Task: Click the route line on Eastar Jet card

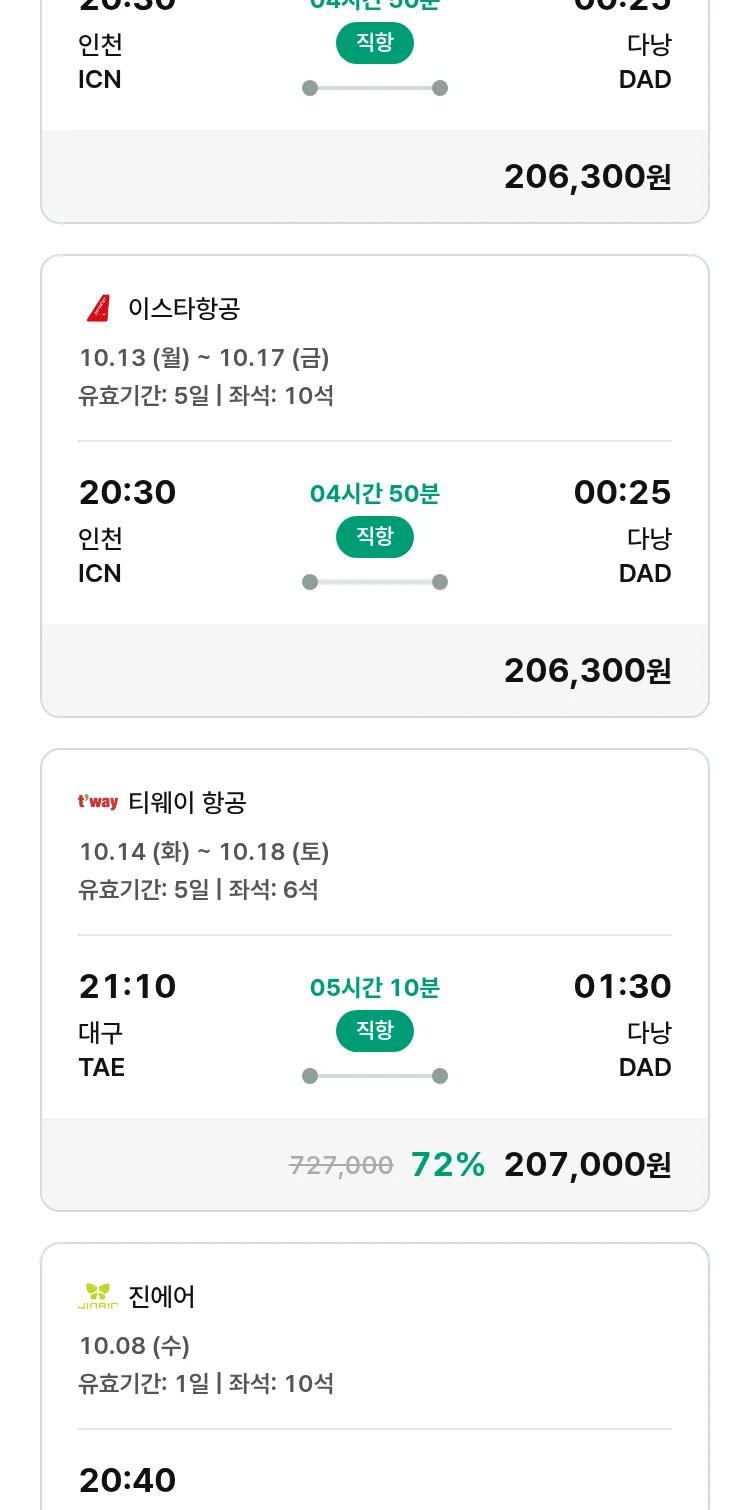Action: (x=375, y=582)
